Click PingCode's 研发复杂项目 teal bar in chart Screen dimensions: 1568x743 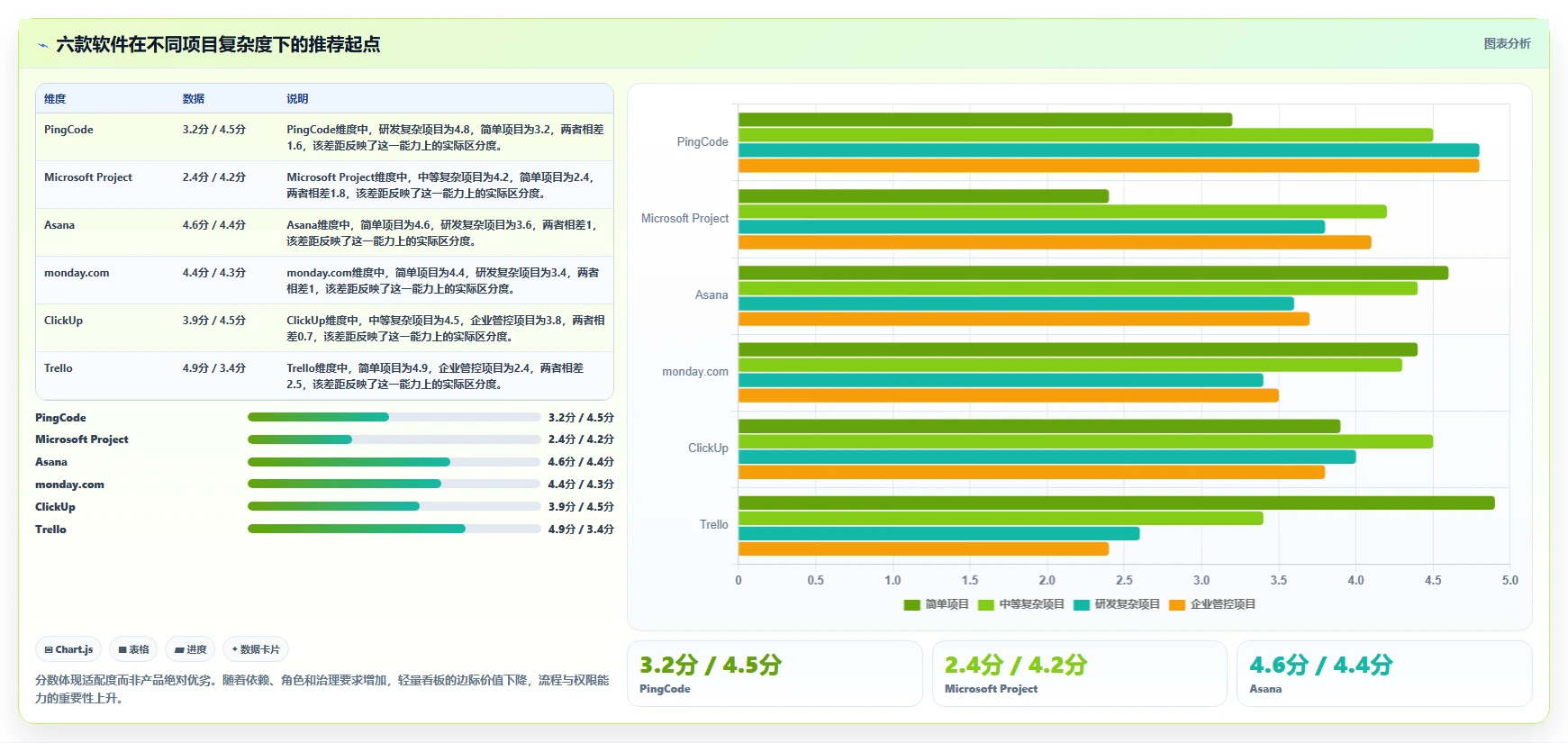[1109, 150]
